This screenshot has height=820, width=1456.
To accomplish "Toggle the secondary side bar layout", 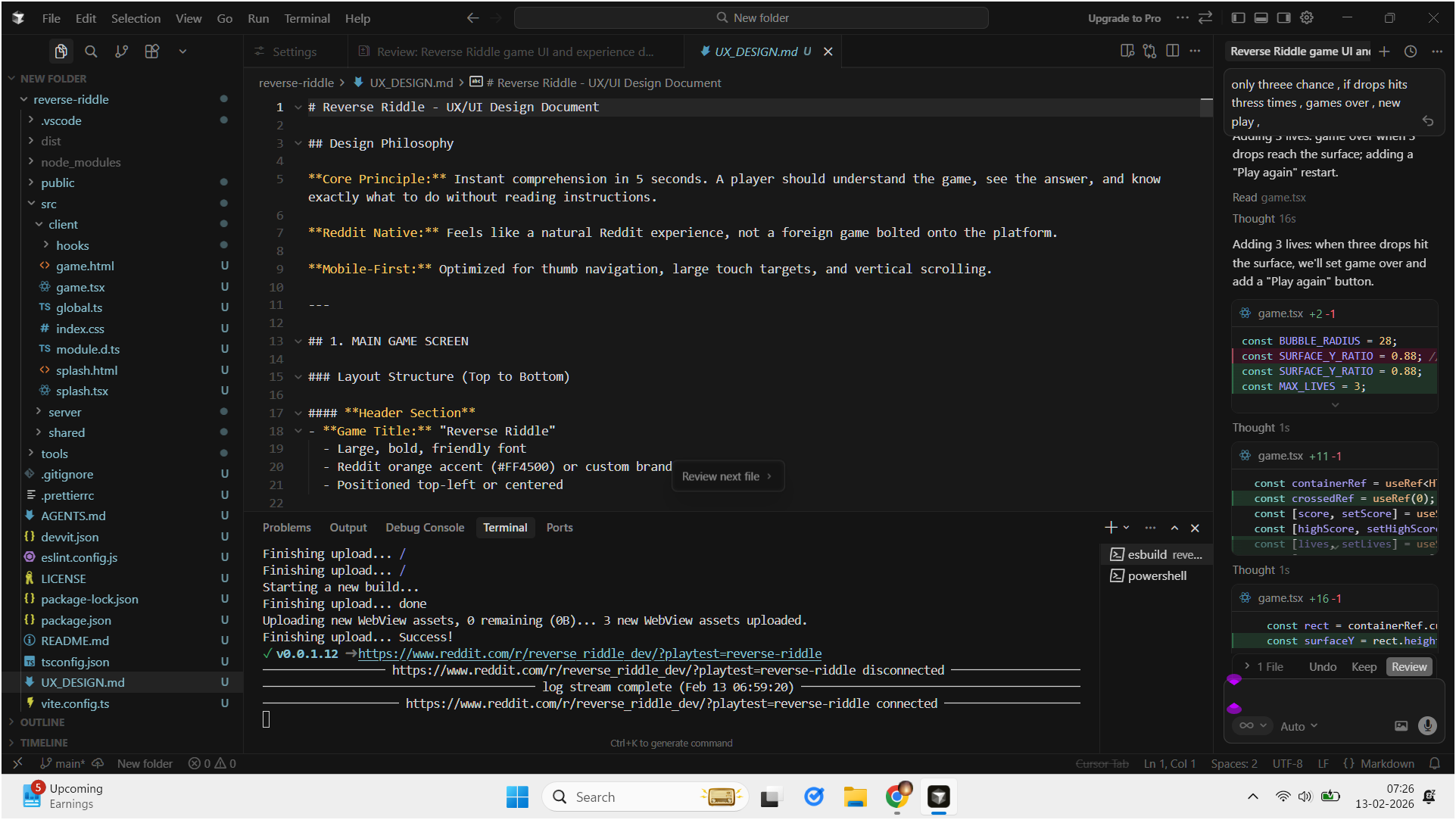I will point(1283,17).
